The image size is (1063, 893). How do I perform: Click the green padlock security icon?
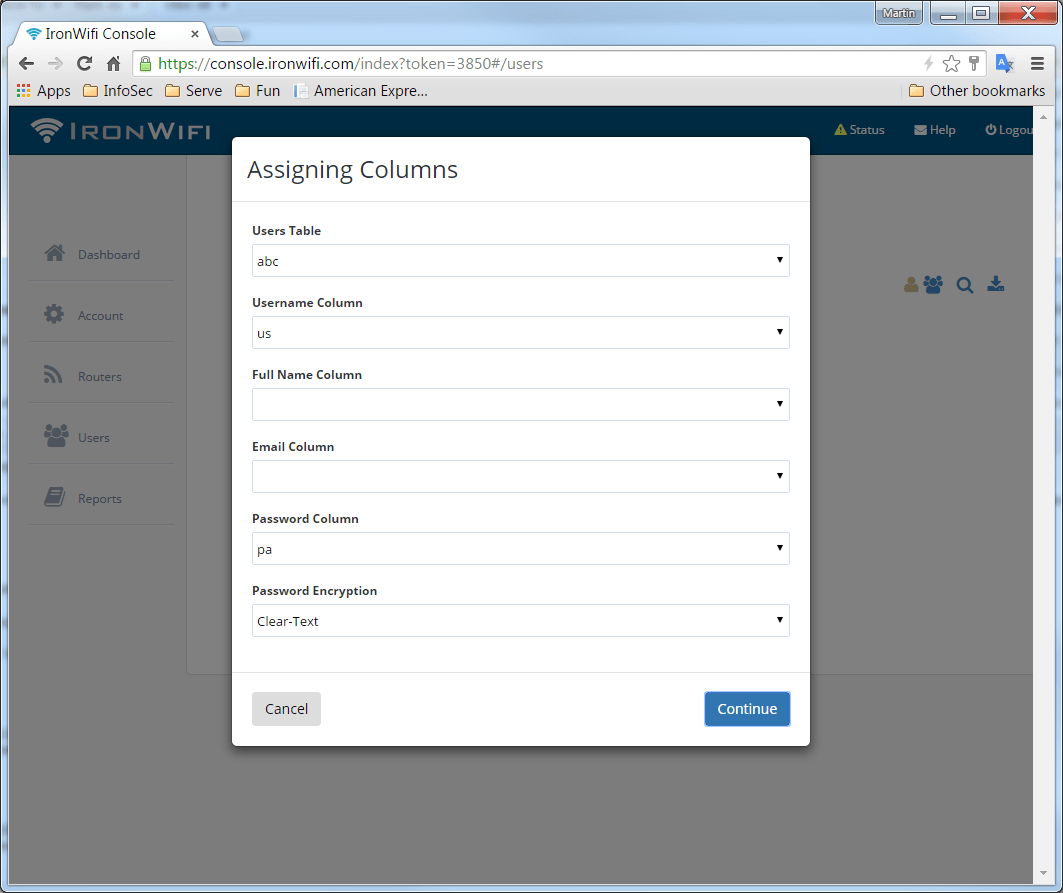pyautogui.click(x=145, y=64)
